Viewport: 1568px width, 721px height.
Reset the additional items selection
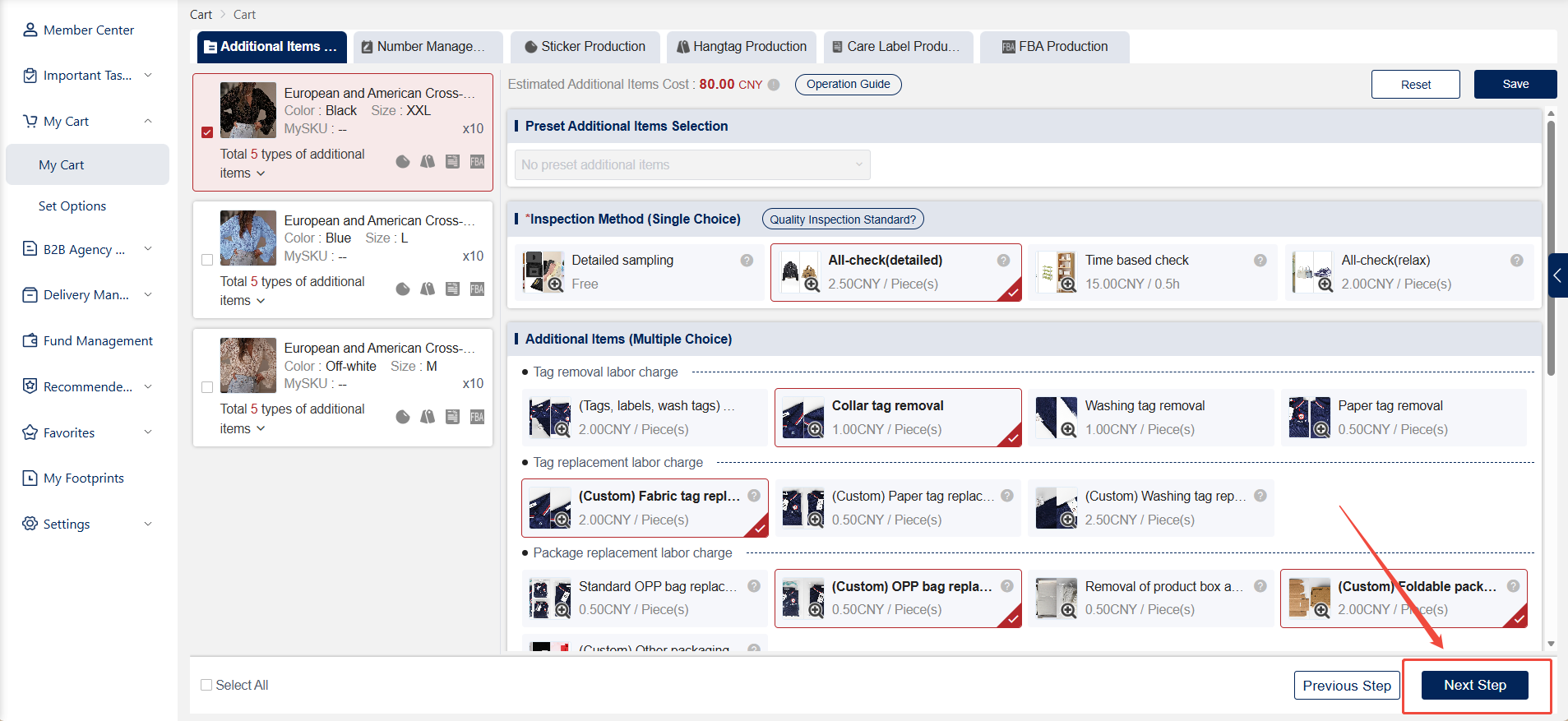pos(1416,84)
